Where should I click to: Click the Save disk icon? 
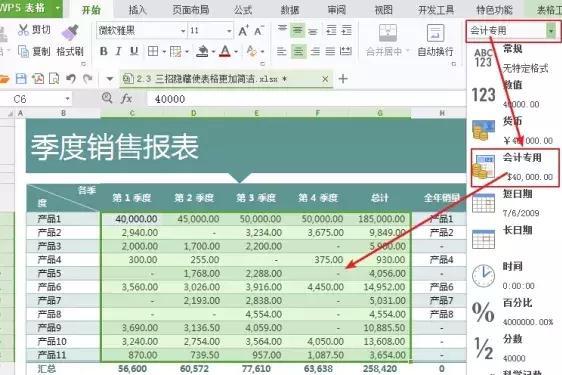pos(21,79)
